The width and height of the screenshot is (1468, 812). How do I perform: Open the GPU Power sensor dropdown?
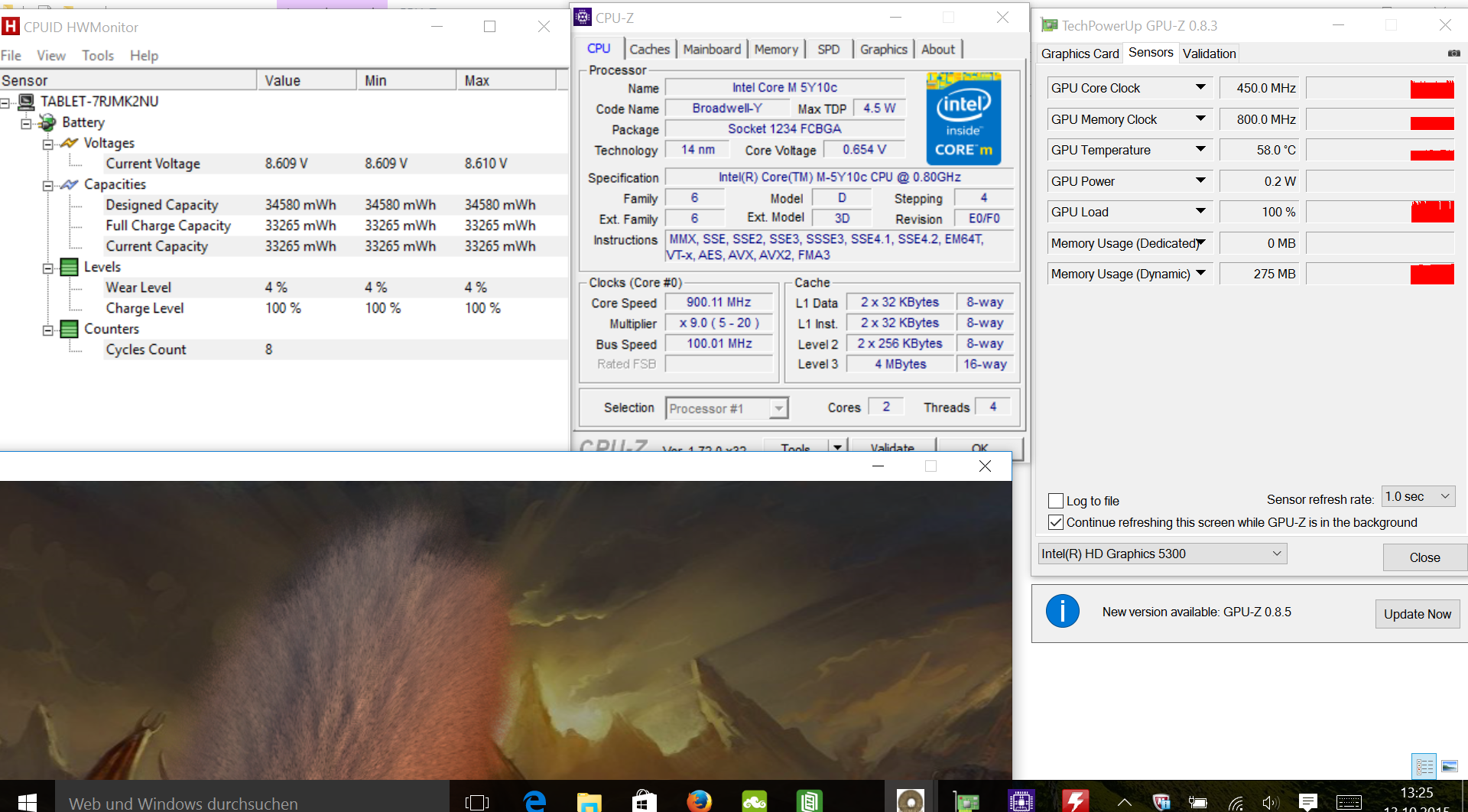1201,180
